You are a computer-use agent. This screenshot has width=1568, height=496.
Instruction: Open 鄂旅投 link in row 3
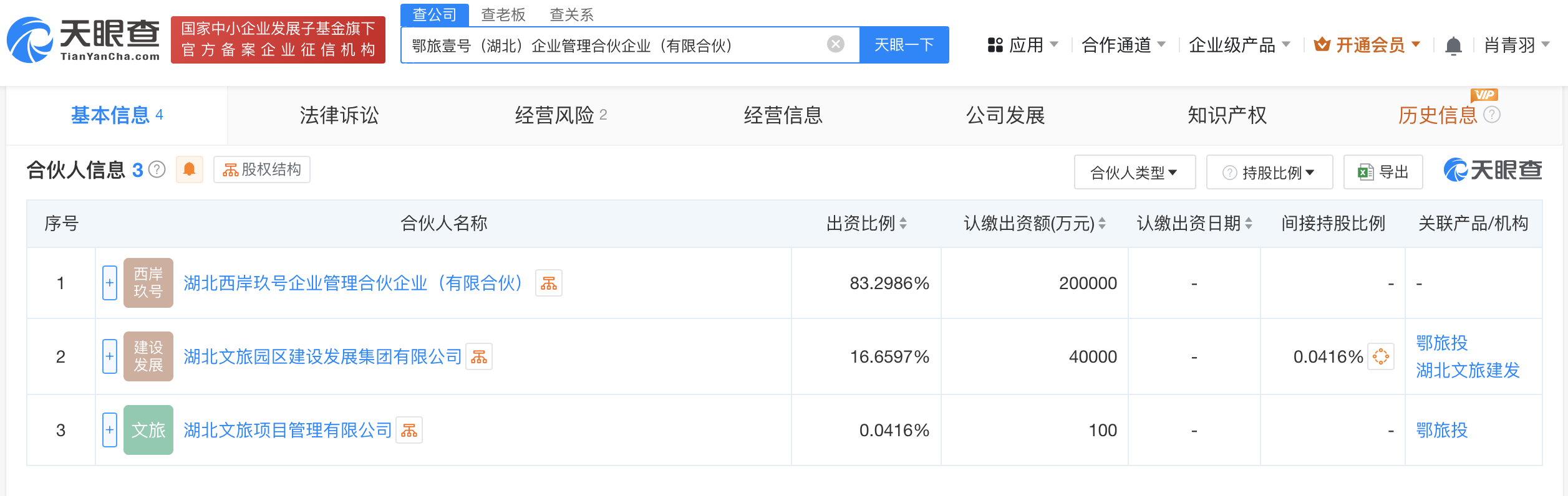tap(1442, 430)
